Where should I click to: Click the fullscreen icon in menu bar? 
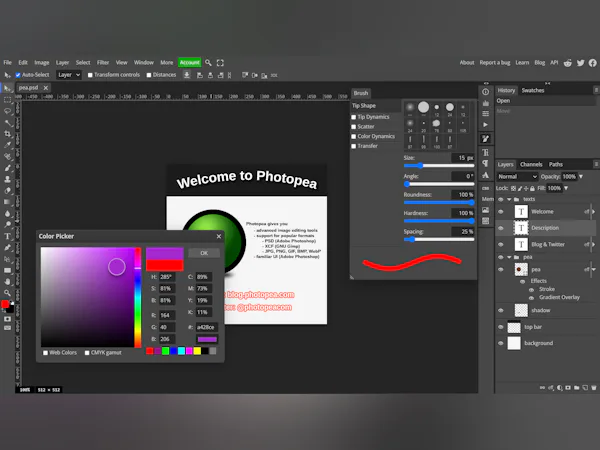point(220,62)
